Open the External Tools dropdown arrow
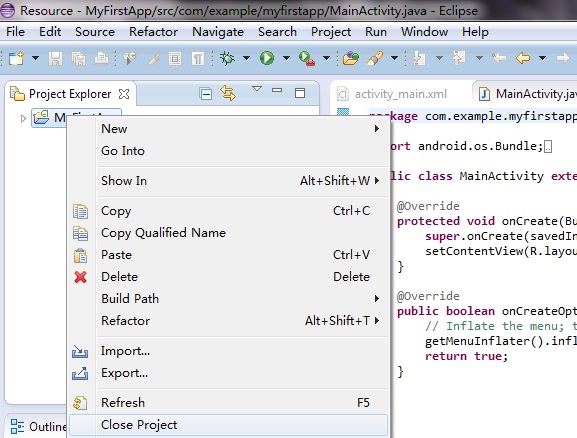 point(326,58)
